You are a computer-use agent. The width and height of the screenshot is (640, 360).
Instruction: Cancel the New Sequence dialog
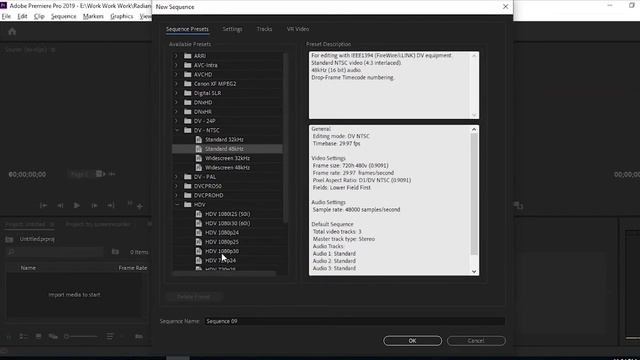point(476,340)
